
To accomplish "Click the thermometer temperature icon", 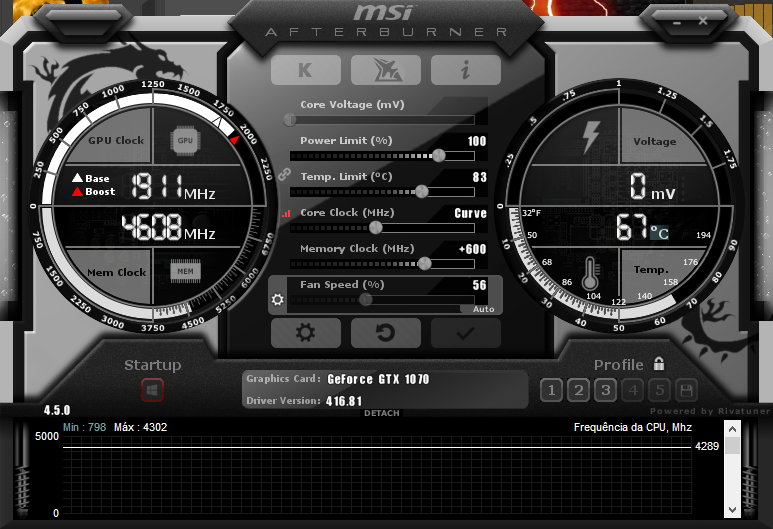I will (591, 274).
